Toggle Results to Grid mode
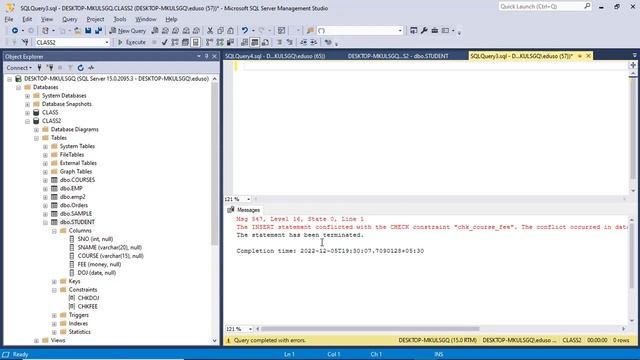 click(x=255, y=42)
